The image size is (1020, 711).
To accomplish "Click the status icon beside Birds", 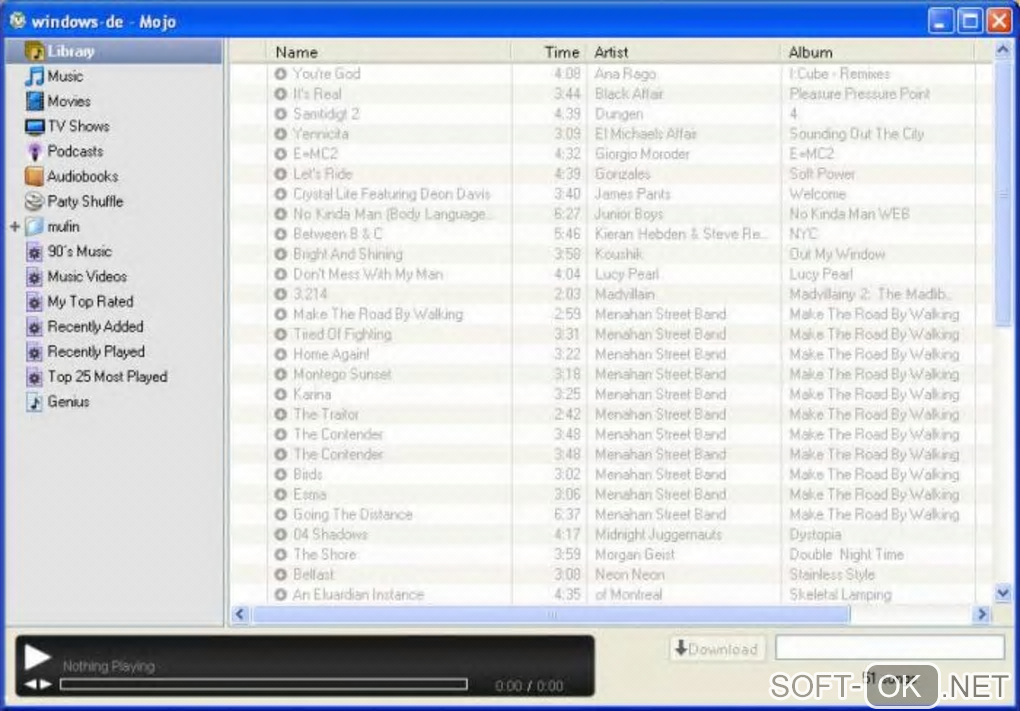I will coord(280,474).
